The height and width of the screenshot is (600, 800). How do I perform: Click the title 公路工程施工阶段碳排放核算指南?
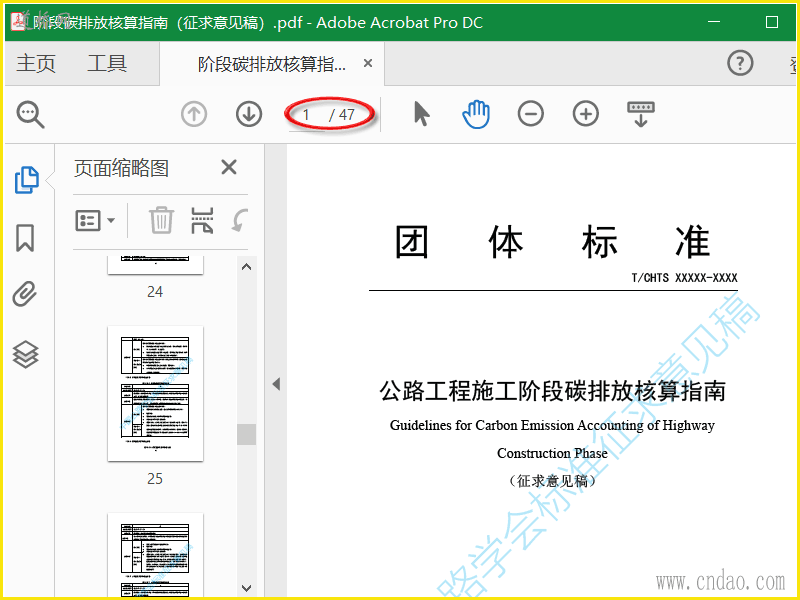point(553,392)
